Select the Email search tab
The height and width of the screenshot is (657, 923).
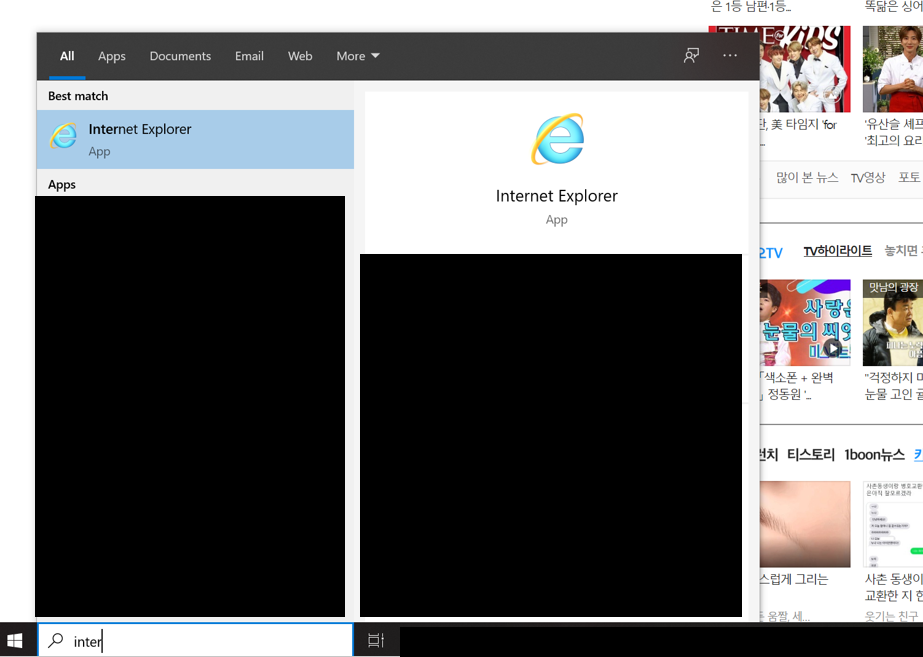point(249,56)
